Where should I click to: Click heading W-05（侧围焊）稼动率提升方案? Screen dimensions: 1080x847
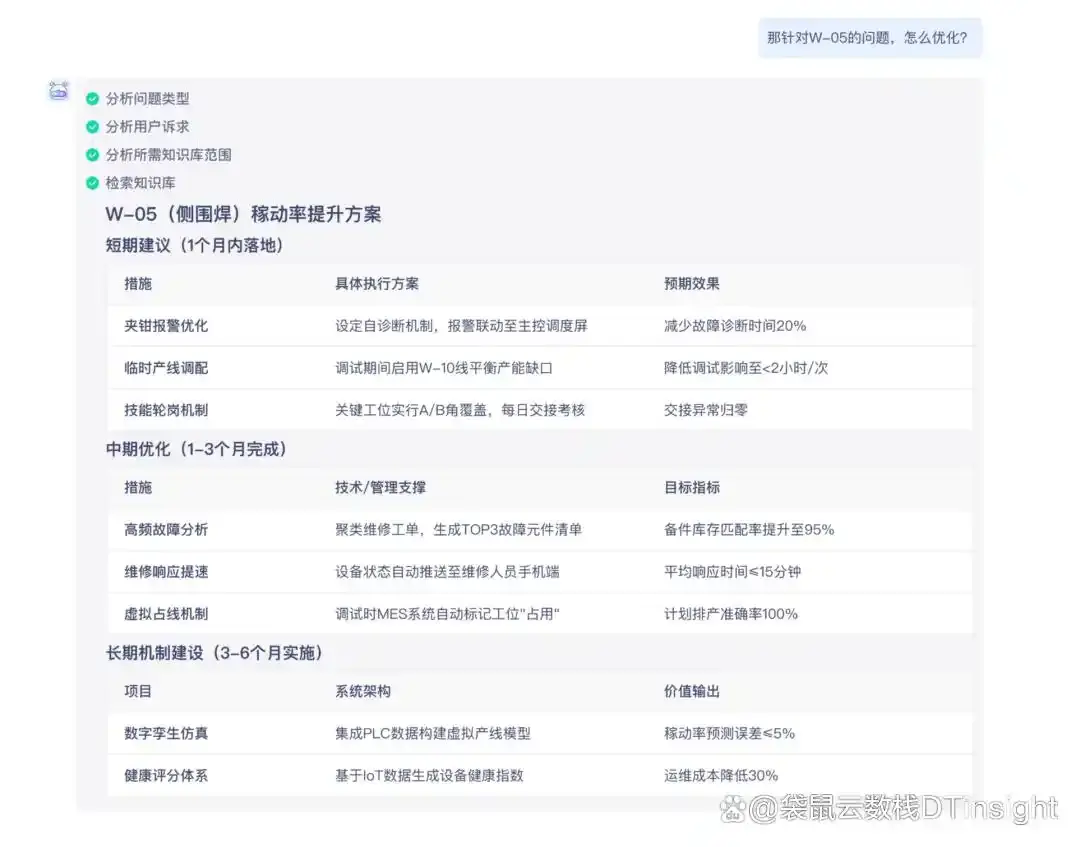pos(243,214)
